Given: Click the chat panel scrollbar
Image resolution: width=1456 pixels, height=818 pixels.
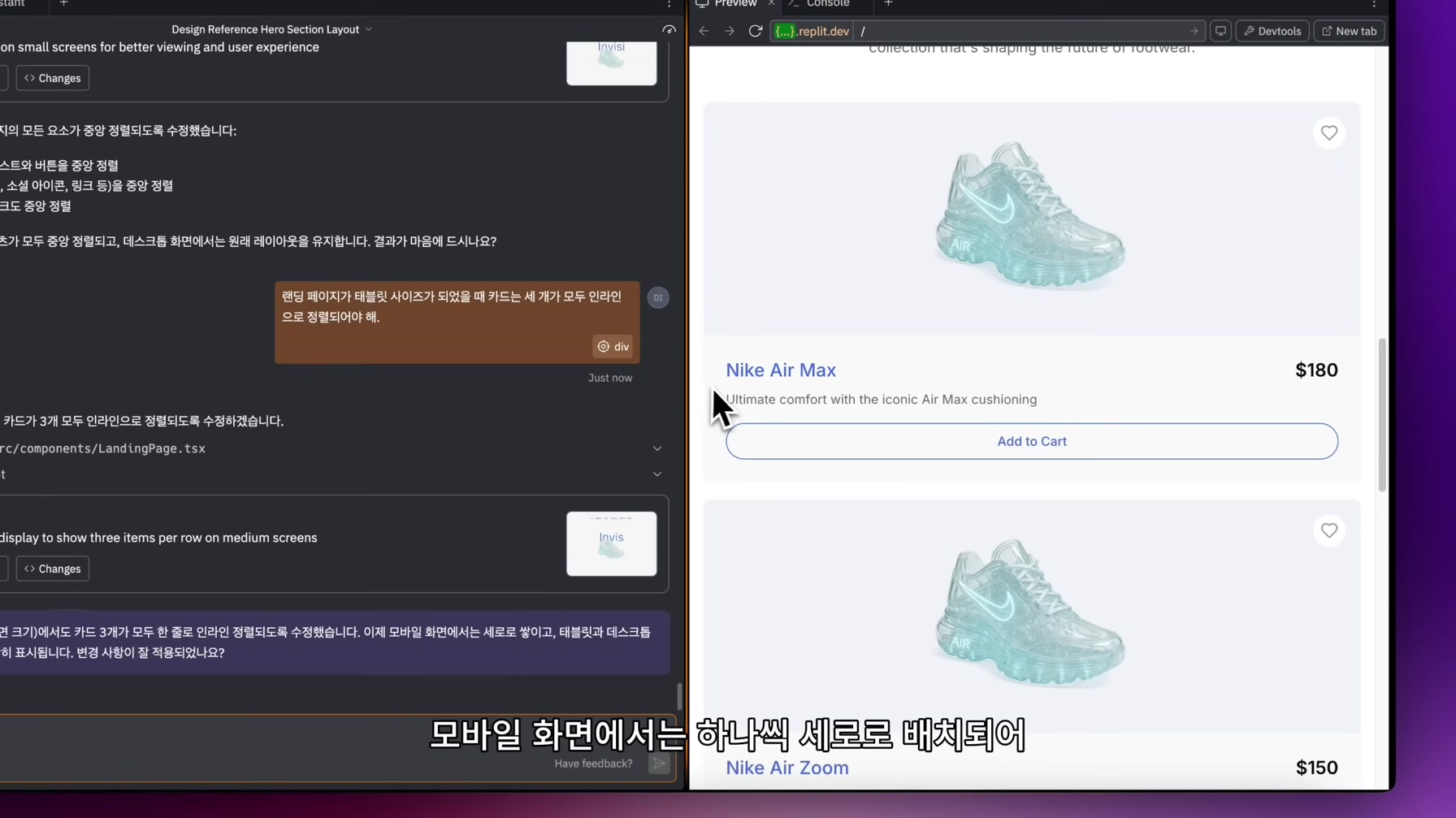Looking at the screenshot, I should point(680,696).
